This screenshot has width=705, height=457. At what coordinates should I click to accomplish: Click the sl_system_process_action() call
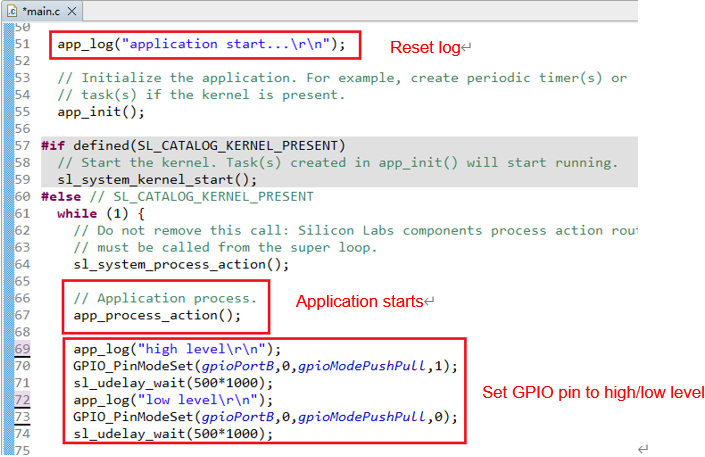181,264
